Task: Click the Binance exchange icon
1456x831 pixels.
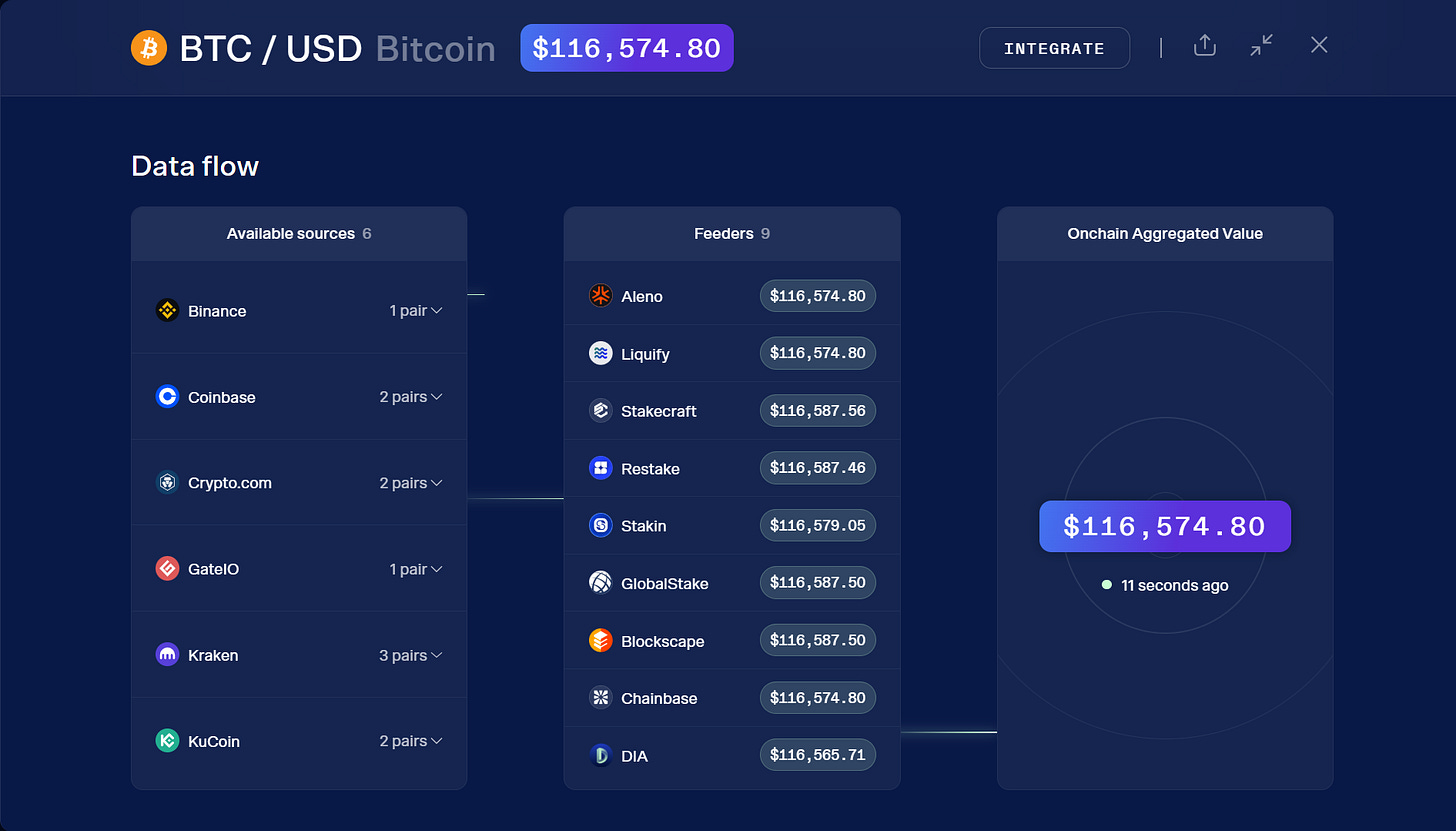Action: 166,310
